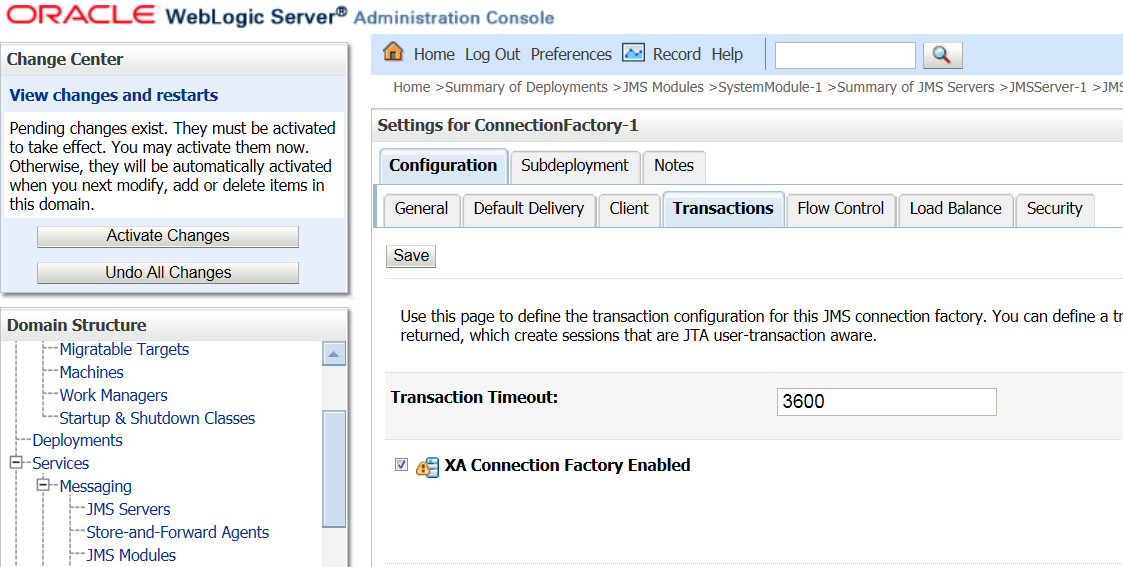1123x567 pixels.
Task: Click Domain Structure scroll up arrow
Action: [x=334, y=354]
